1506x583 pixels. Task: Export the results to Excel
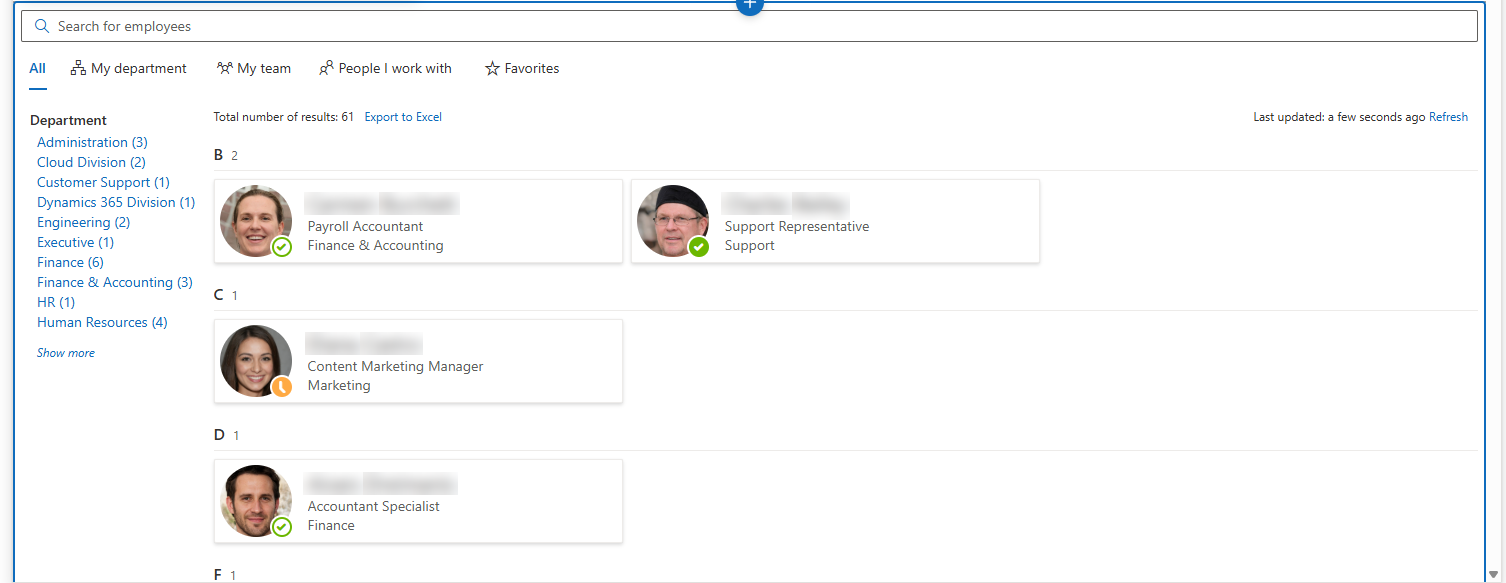click(x=403, y=117)
